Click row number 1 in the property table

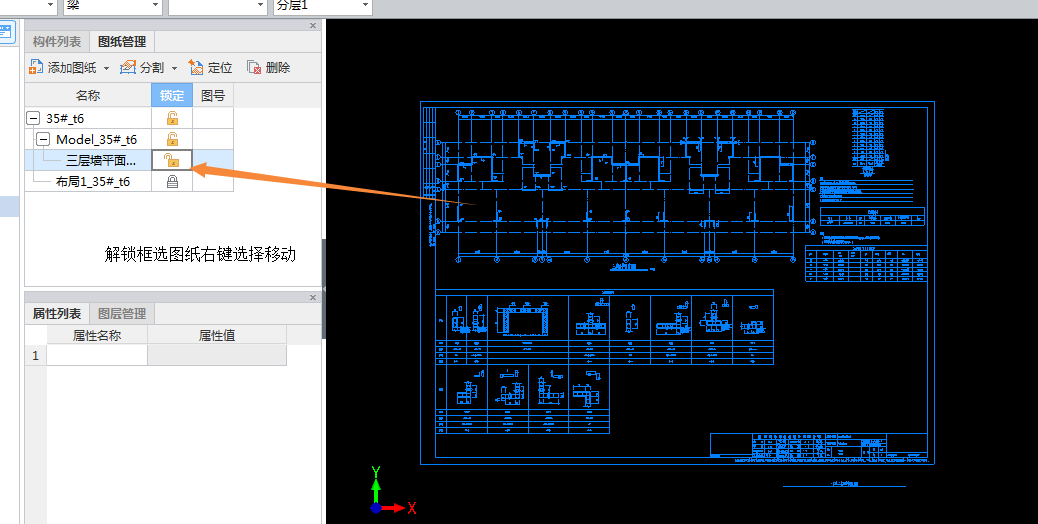coord(36,355)
